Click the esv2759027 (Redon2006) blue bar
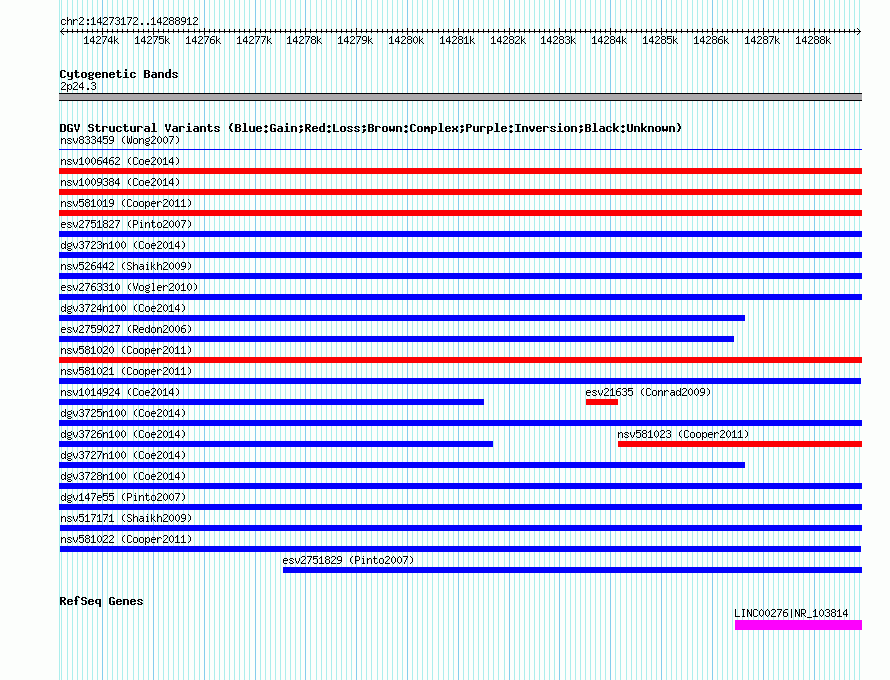 pos(396,339)
